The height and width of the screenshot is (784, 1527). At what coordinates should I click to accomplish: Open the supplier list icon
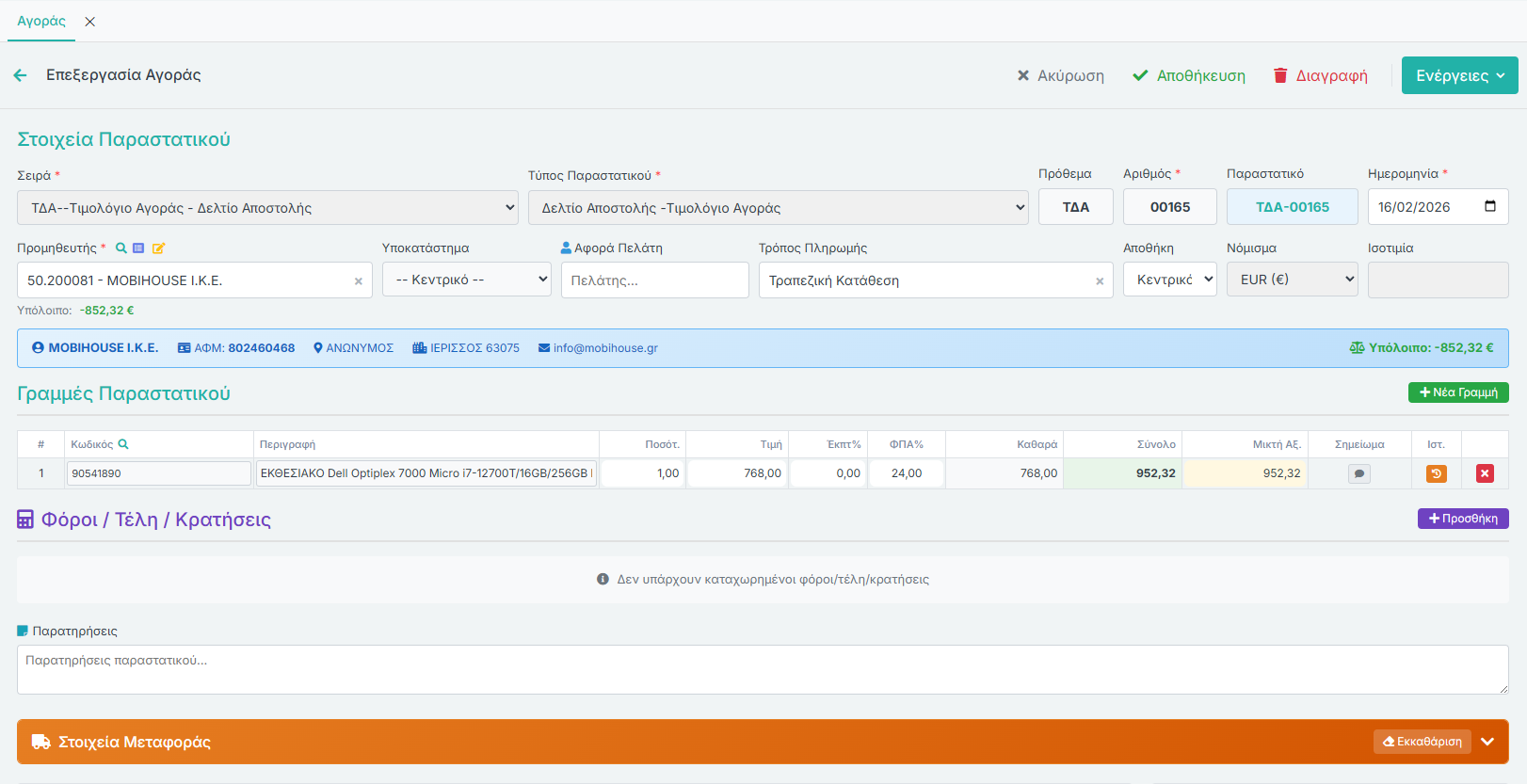click(138, 248)
